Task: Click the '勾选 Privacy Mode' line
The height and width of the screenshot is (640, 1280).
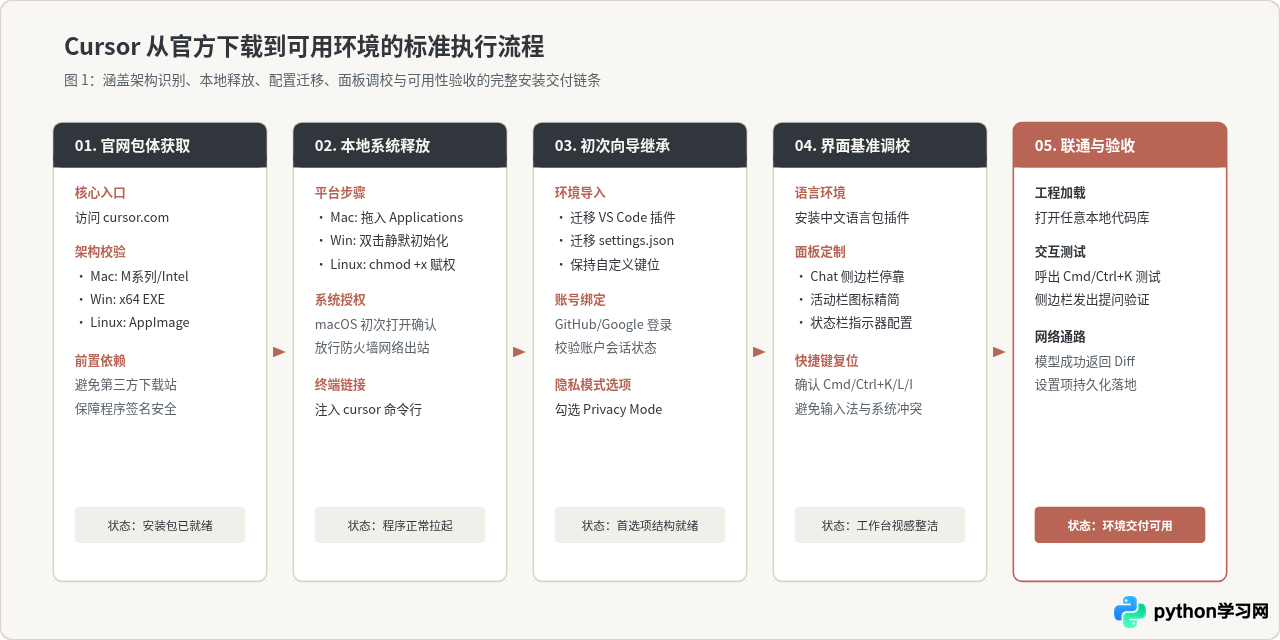Action: (609, 409)
